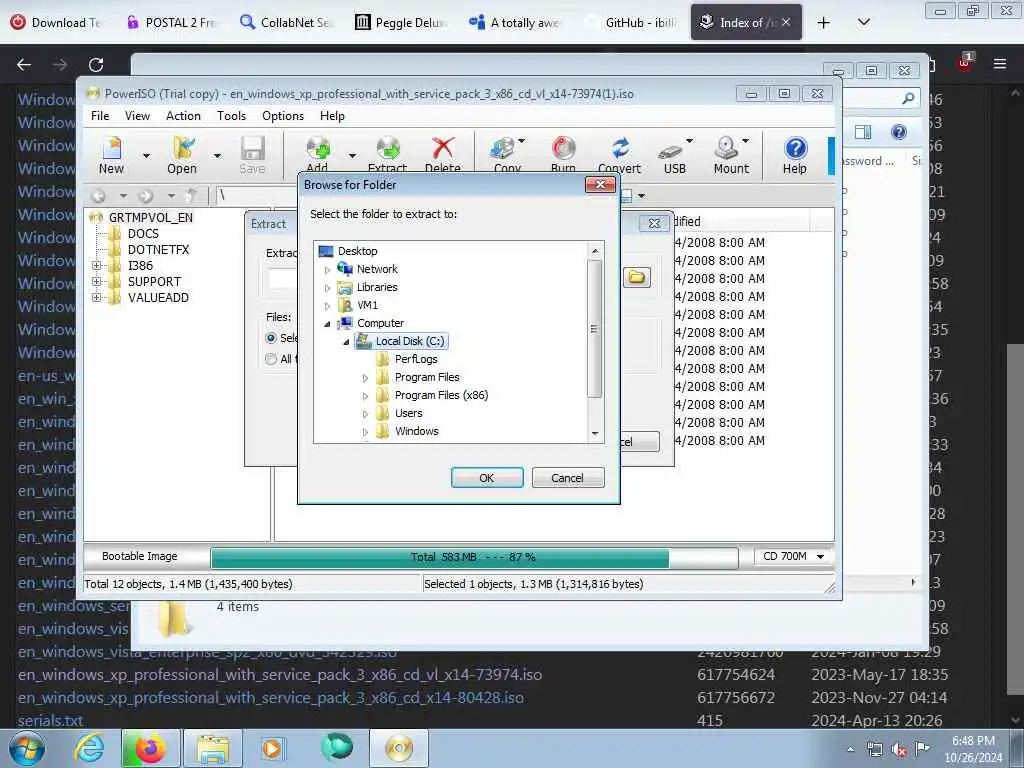Switch to the GitHub browser tab
This screenshot has height=768, width=1024.
630,23
